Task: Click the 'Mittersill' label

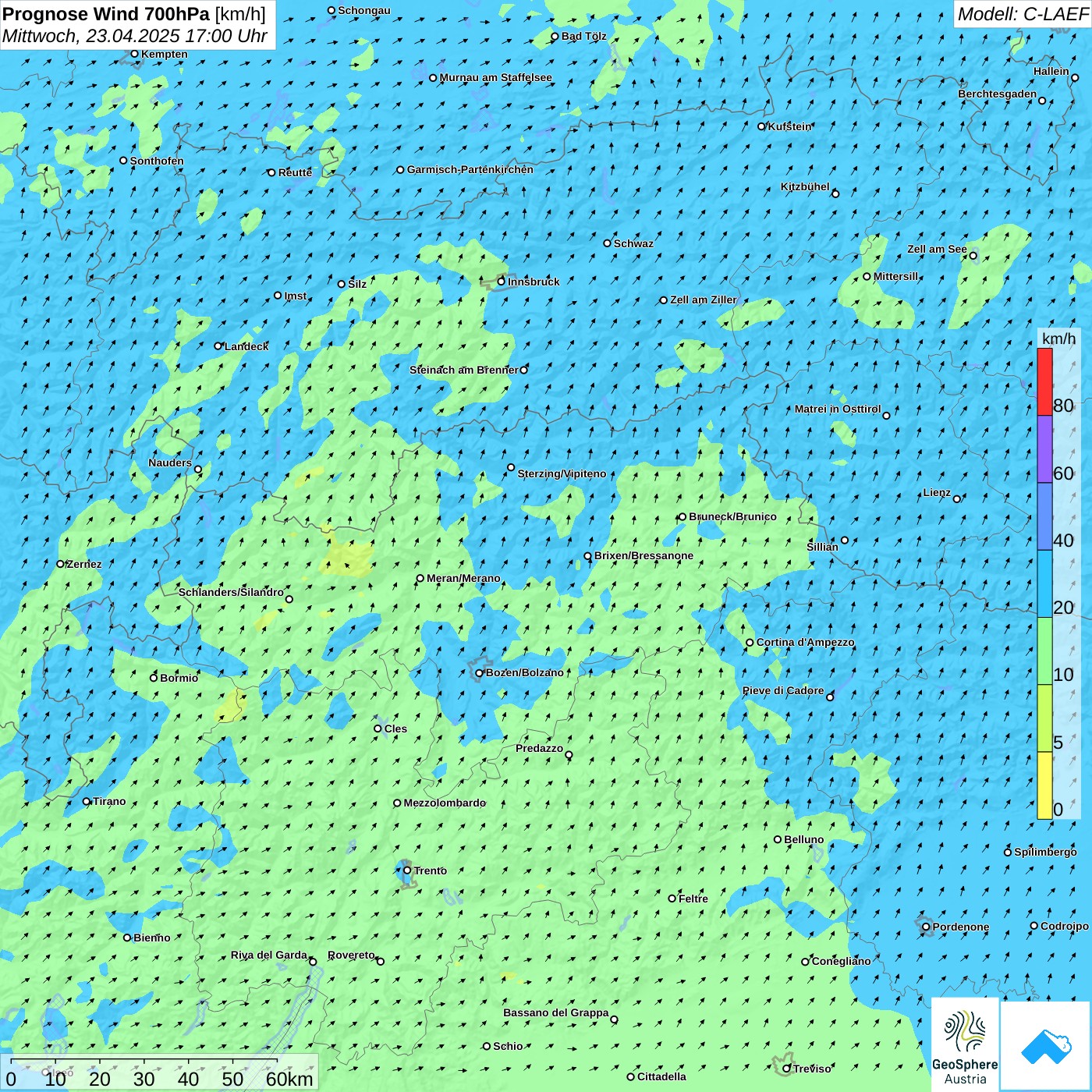Action: (x=896, y=276)
